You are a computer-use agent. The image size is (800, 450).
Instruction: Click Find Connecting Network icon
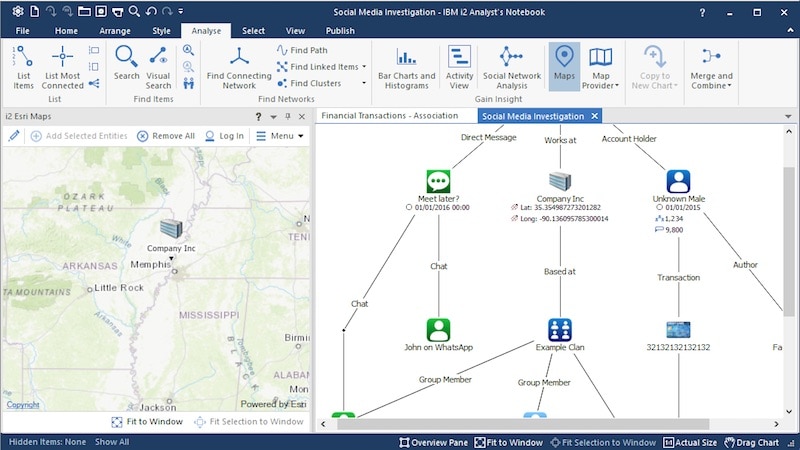[x=239, y=67]
